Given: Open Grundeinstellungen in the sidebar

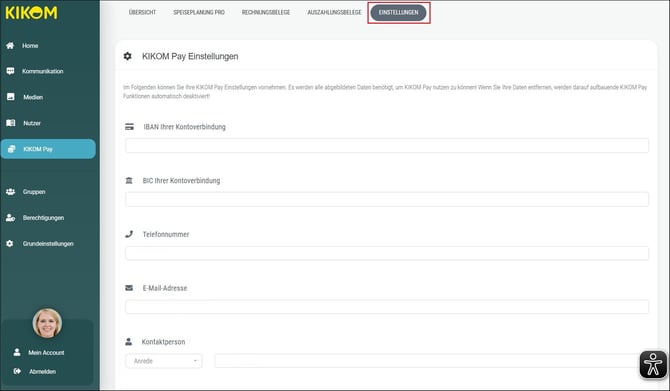Looking at the screenshot, I should point(48,244).
